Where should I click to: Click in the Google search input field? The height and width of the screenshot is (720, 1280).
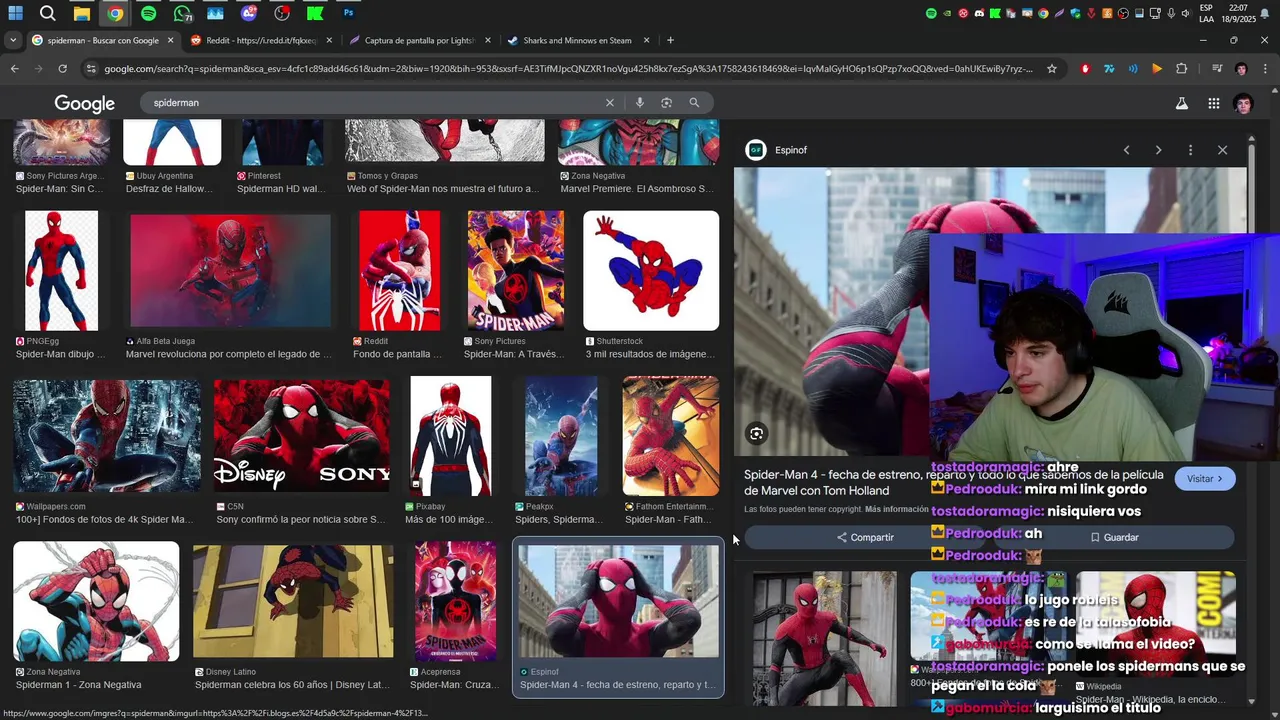(x=373, y=102)
